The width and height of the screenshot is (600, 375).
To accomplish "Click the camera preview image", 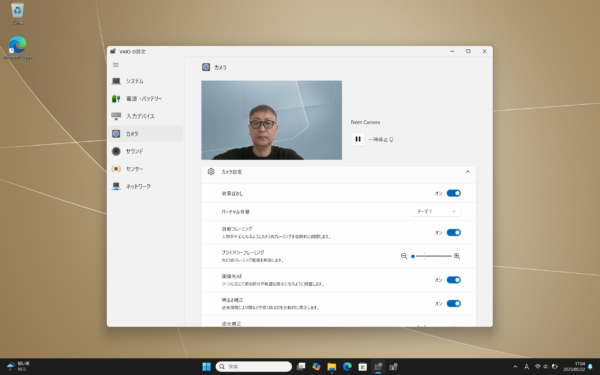I will (272, 120).
